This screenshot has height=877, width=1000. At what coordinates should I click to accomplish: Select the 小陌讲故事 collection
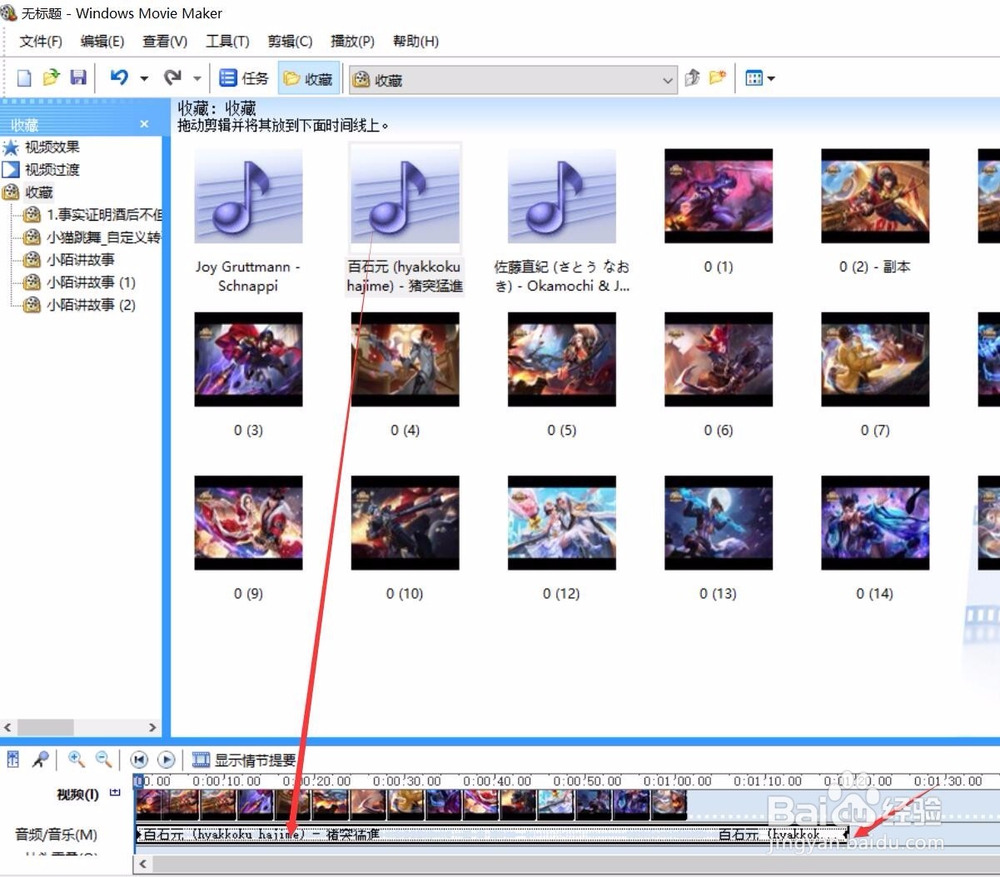[80, 260]
